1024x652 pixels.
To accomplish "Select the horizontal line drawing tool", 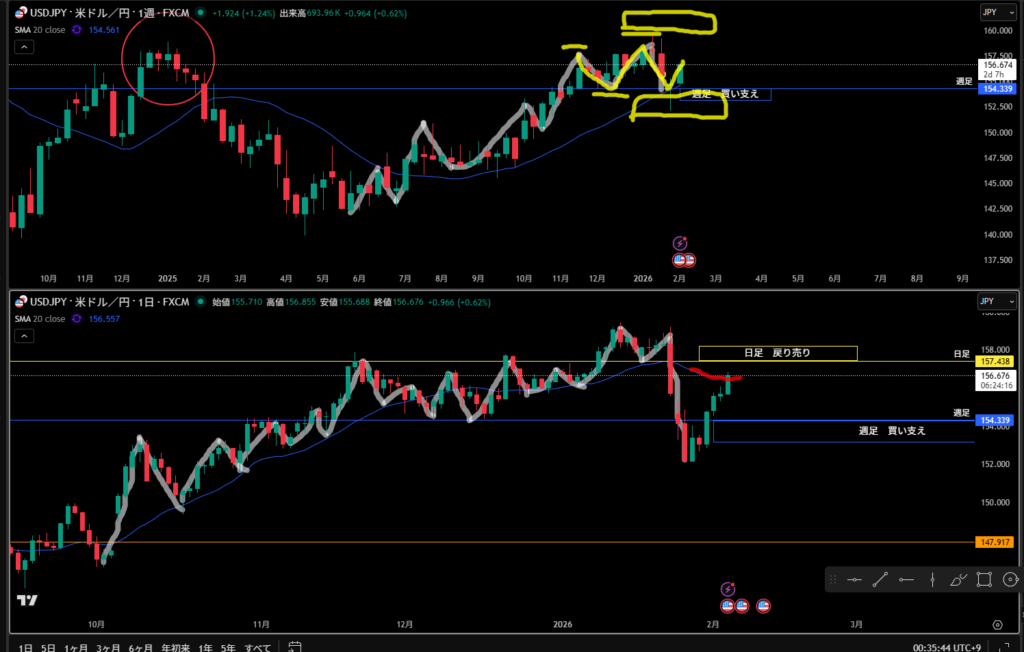I will 855,579.
